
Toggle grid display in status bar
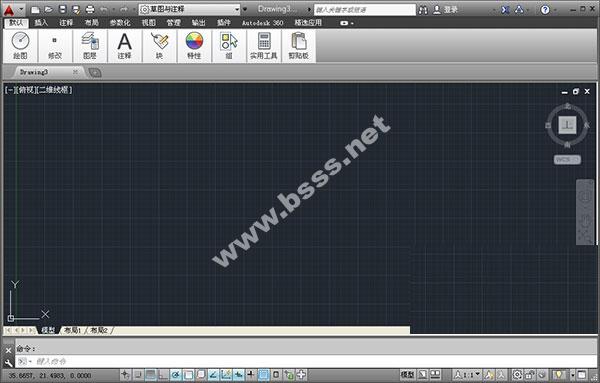click(150, 375)
